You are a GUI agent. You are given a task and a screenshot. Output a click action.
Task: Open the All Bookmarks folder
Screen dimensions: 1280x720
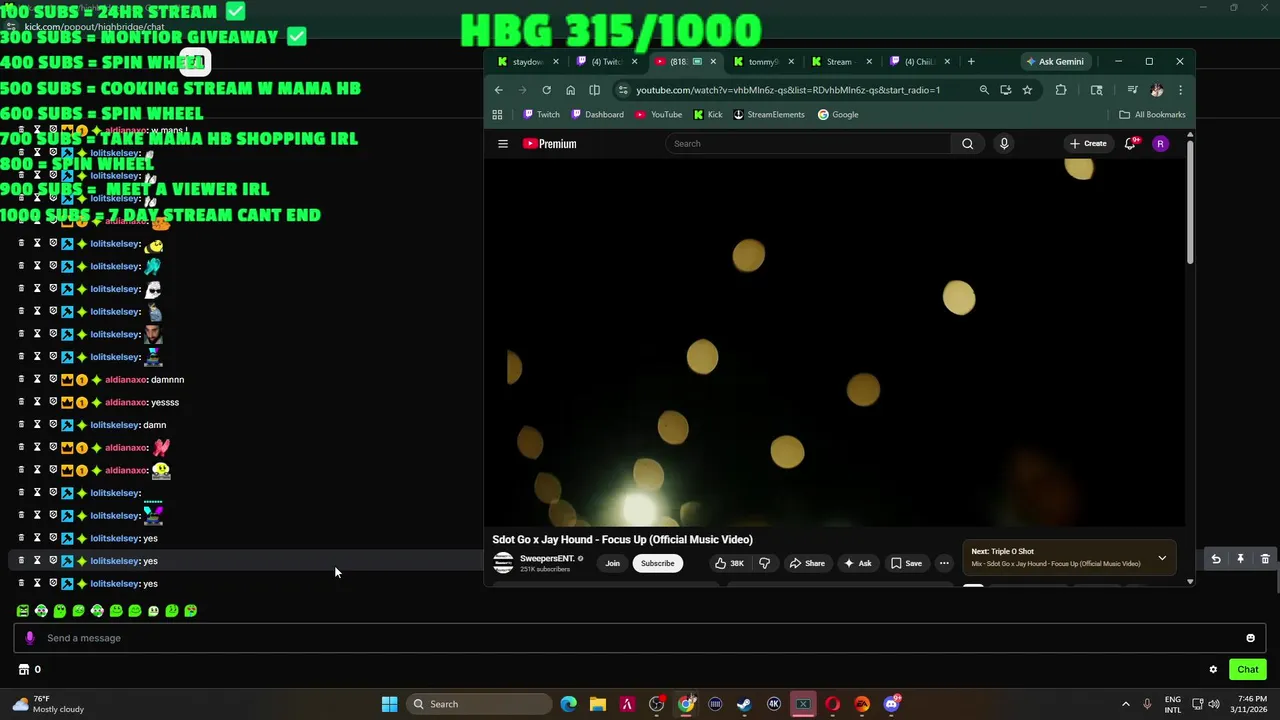1152,115
